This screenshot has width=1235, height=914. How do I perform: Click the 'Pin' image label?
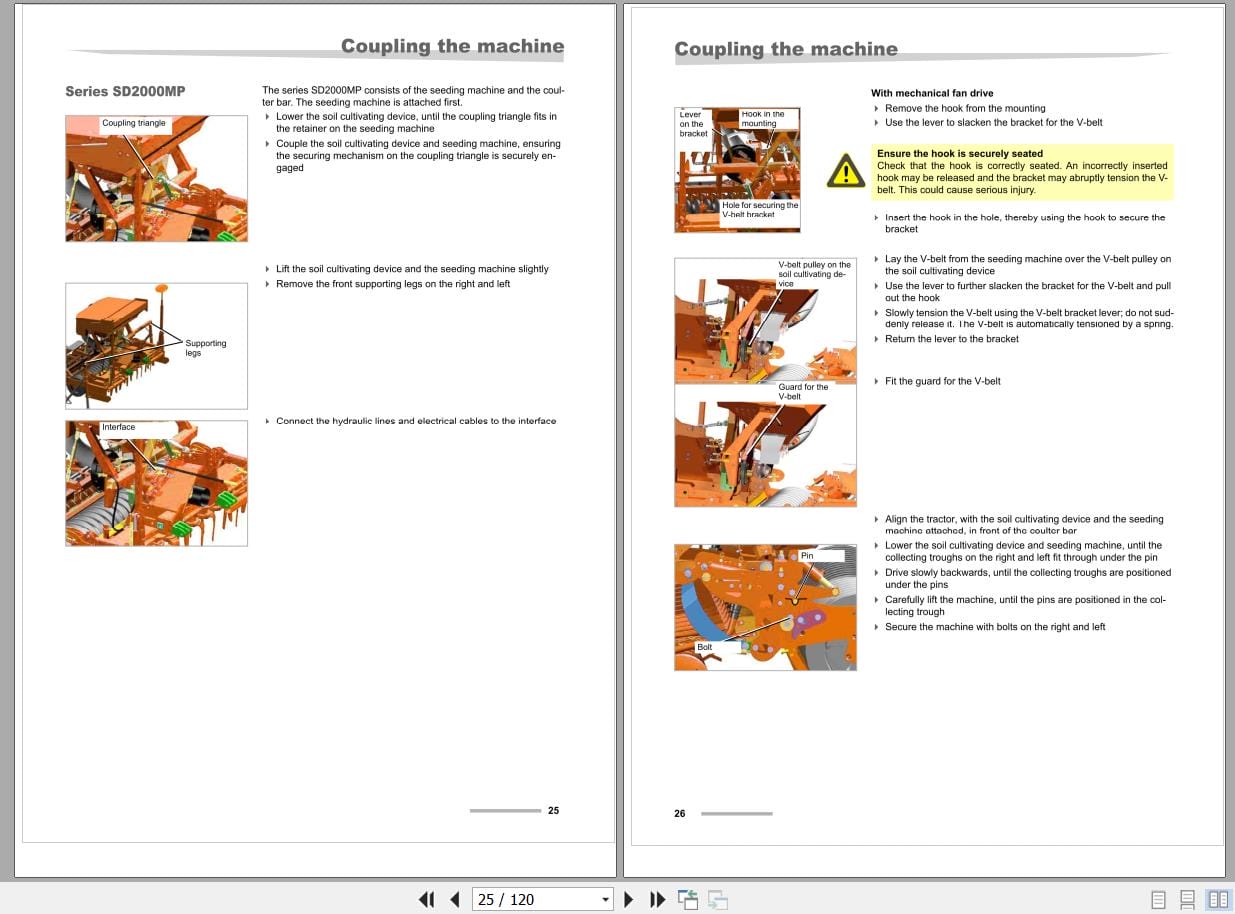[x=807, y=555]
